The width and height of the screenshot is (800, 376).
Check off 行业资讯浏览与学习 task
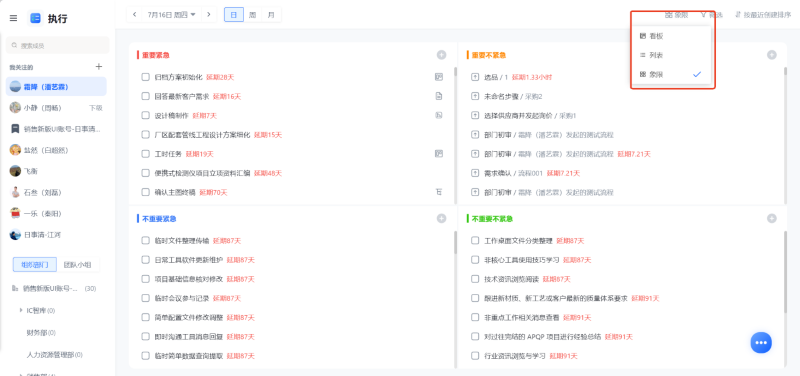[475, 356]
